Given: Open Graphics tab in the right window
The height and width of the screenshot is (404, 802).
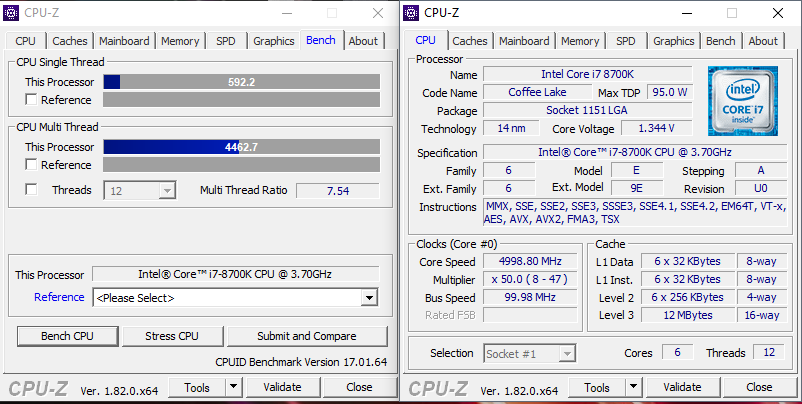Looking at the screenshot, I should [x=674, y=41].
